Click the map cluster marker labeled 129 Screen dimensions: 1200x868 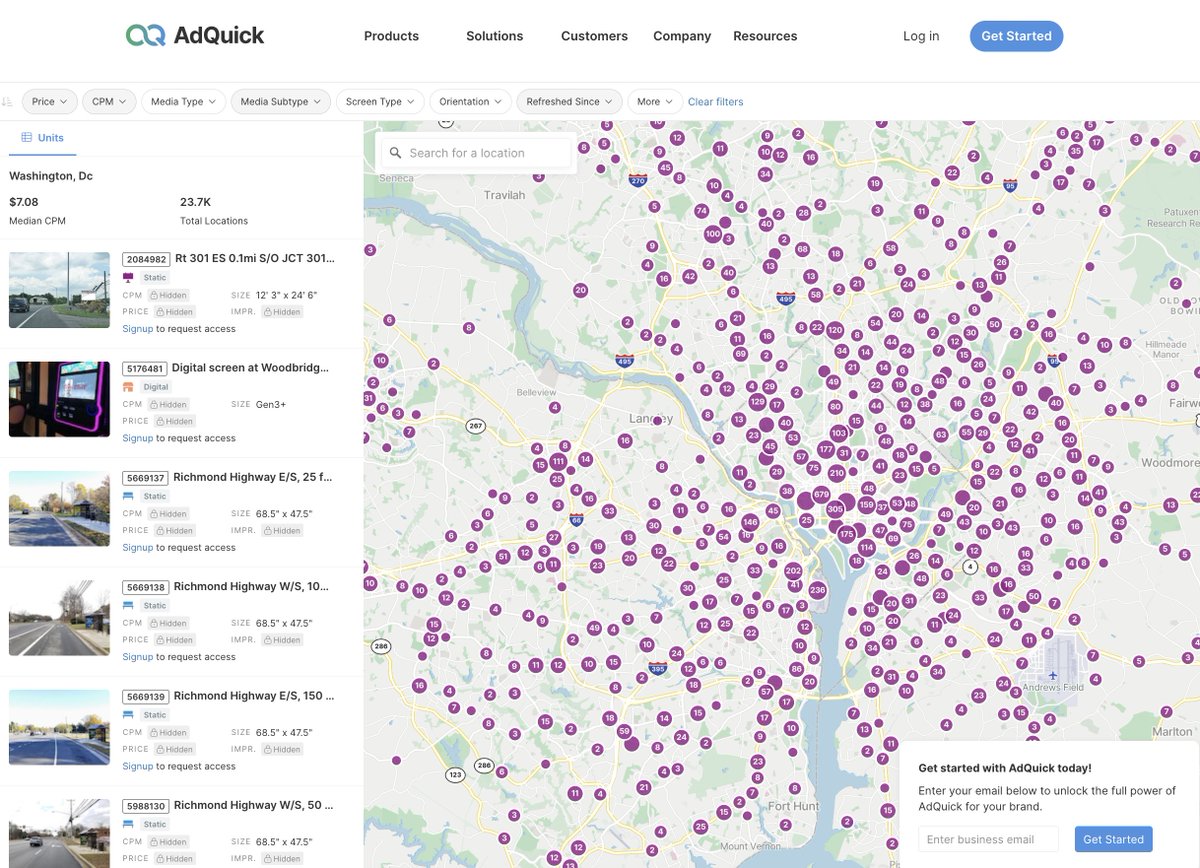757,402
